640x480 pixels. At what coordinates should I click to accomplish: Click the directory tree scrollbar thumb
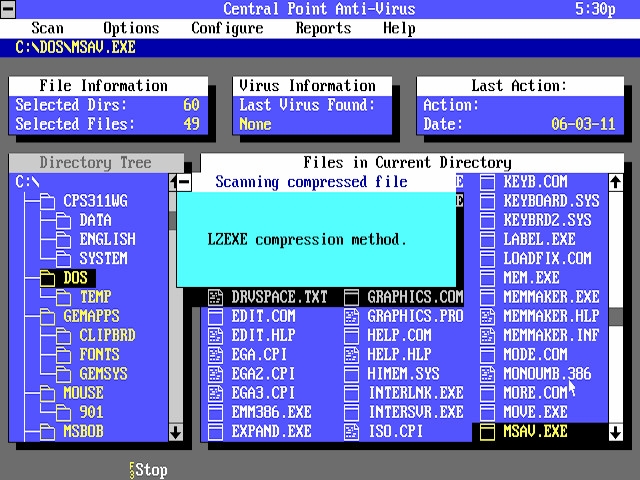172,221
